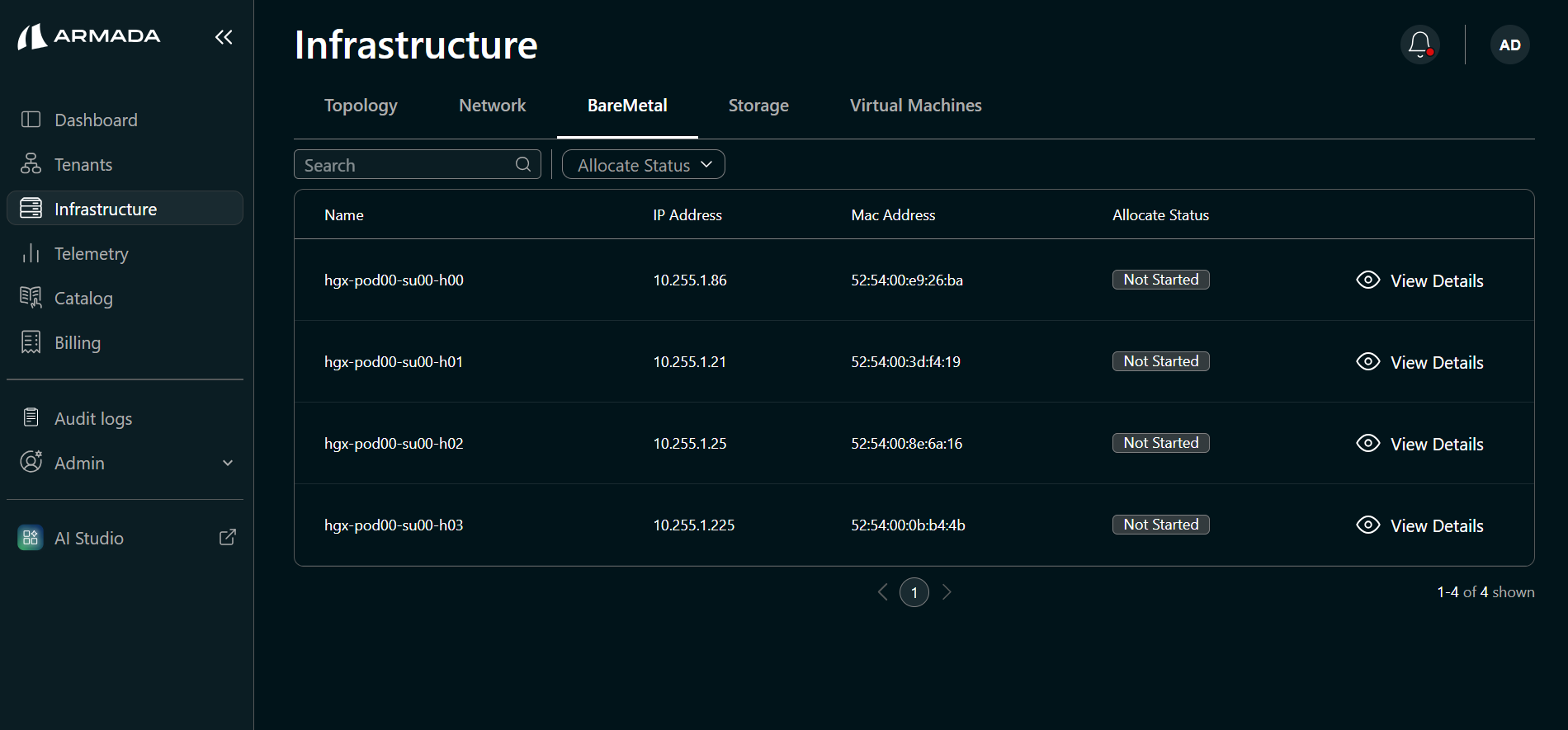
Task: Click the Mac Address column header
Action: pyautogui.click(x=893, y=214)
